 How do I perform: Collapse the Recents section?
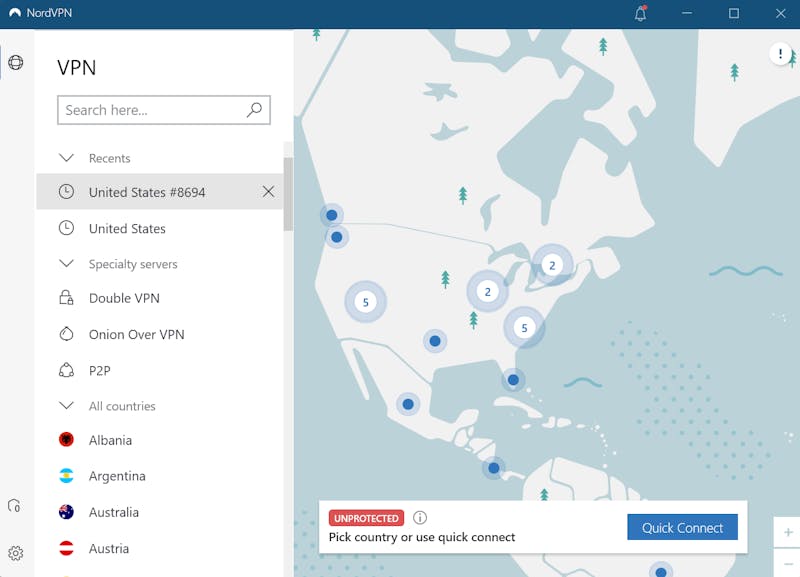click(x=66, y=158)
